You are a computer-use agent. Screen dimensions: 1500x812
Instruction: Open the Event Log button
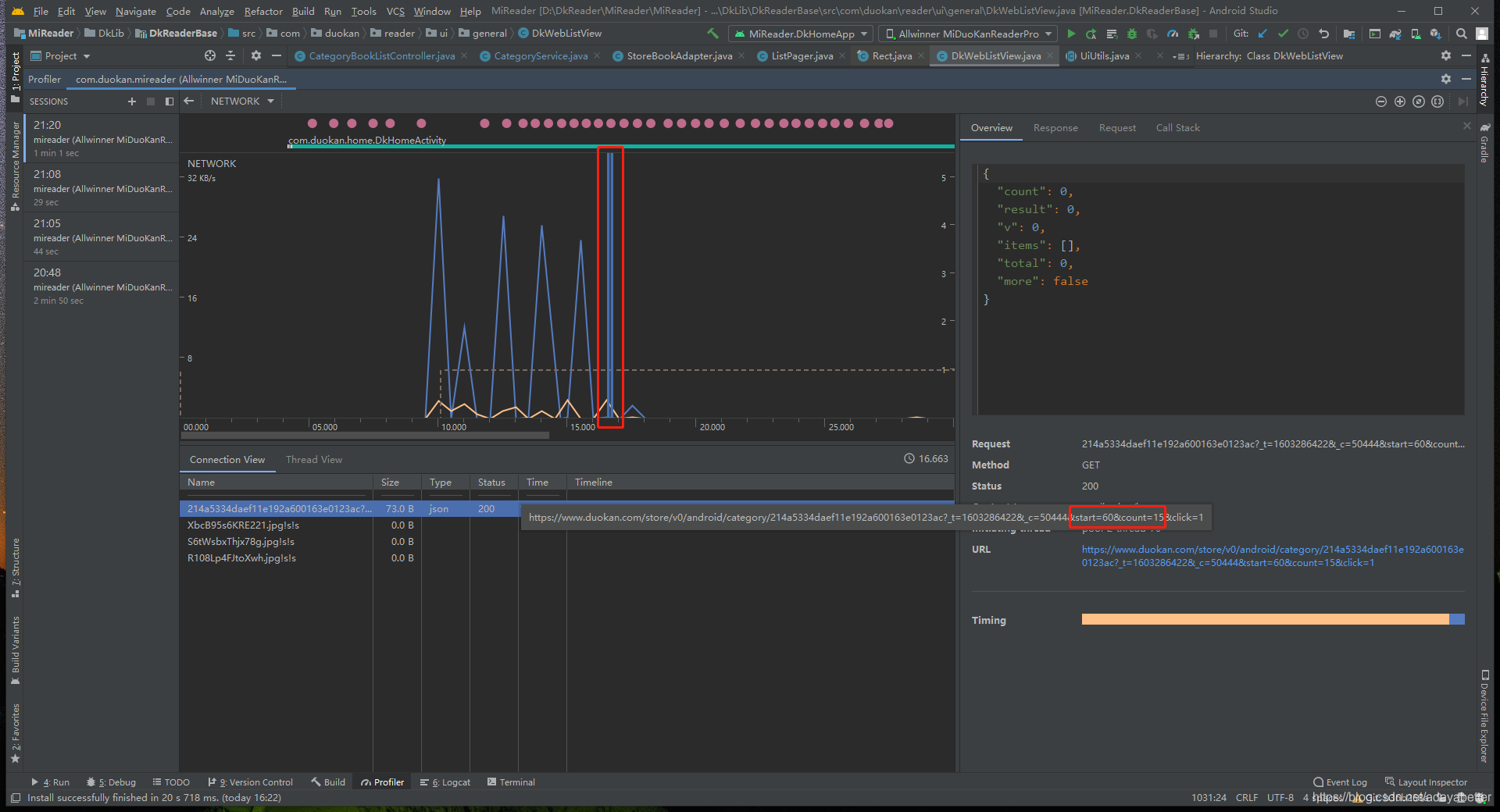[x=1341, y=782]
